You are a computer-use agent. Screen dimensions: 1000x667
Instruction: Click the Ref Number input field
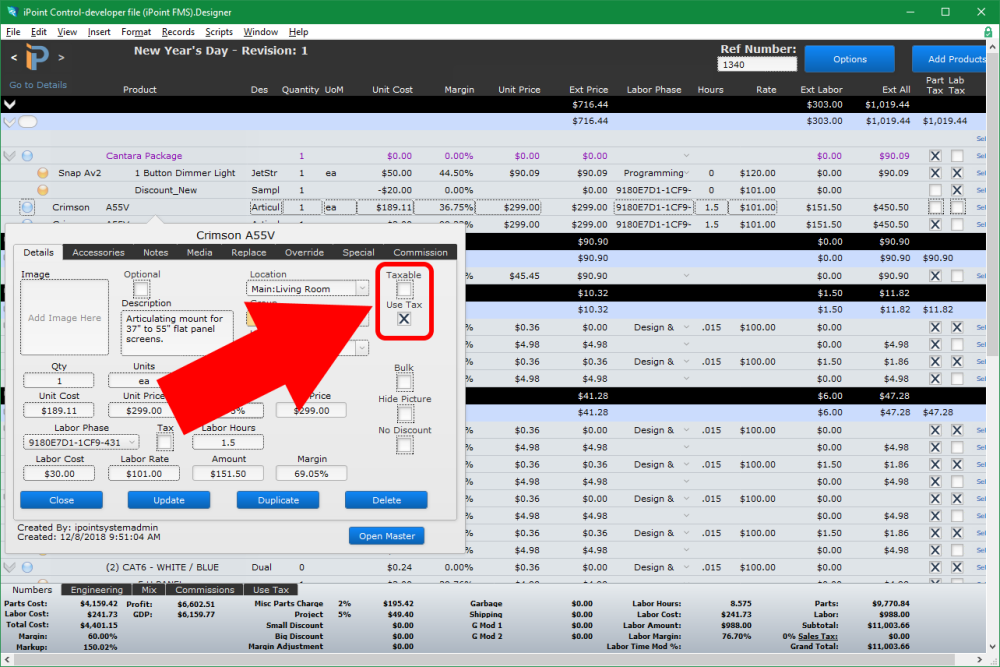[x=757, y=62]
